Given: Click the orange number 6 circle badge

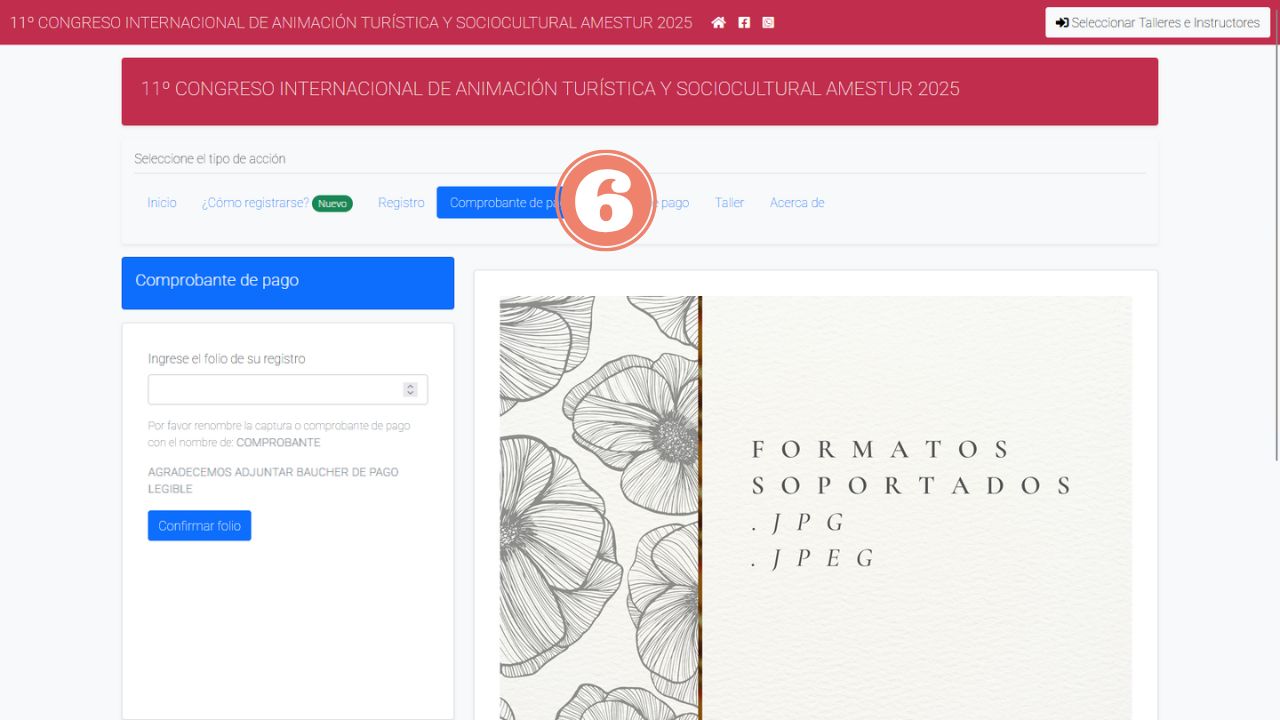Looking at the screenshot, I should click(605, 201).
